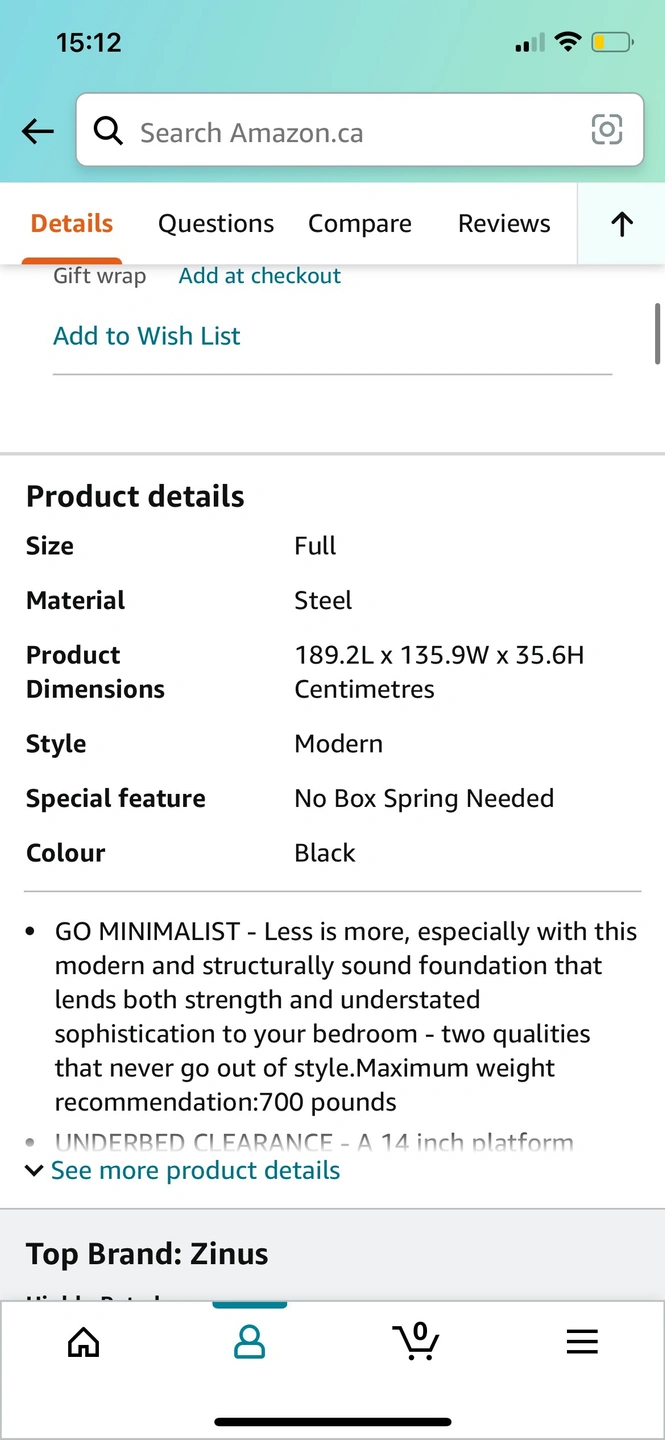
Task: Check the battery status icon
Action: 611,43
